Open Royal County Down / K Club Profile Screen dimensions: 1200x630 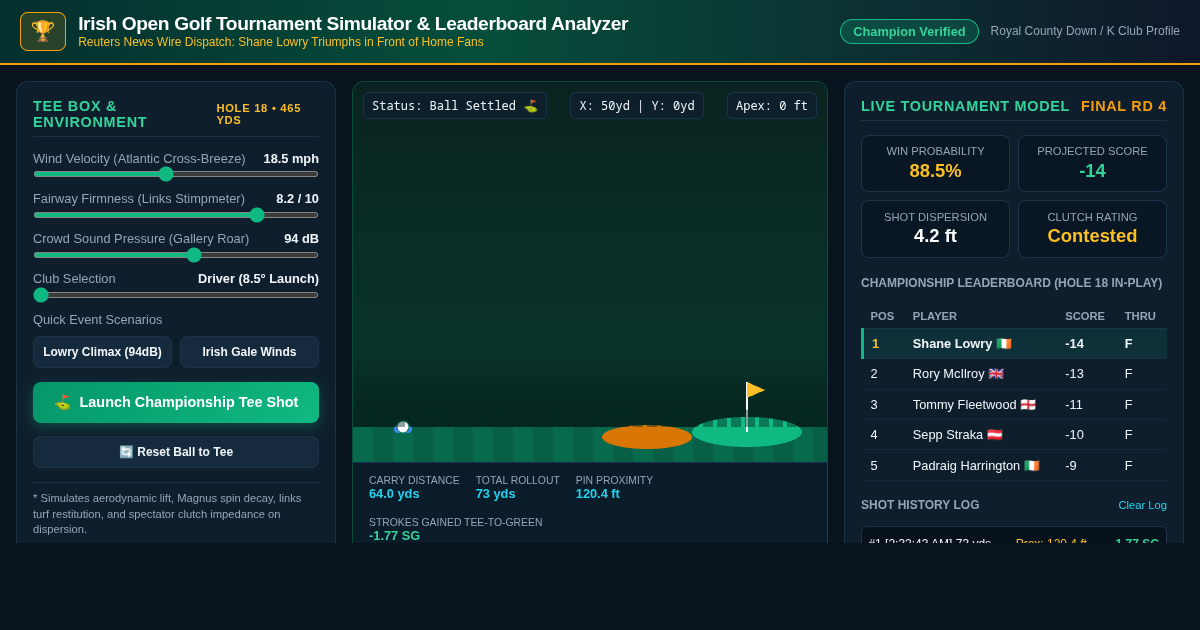(x=1085, y=31)
